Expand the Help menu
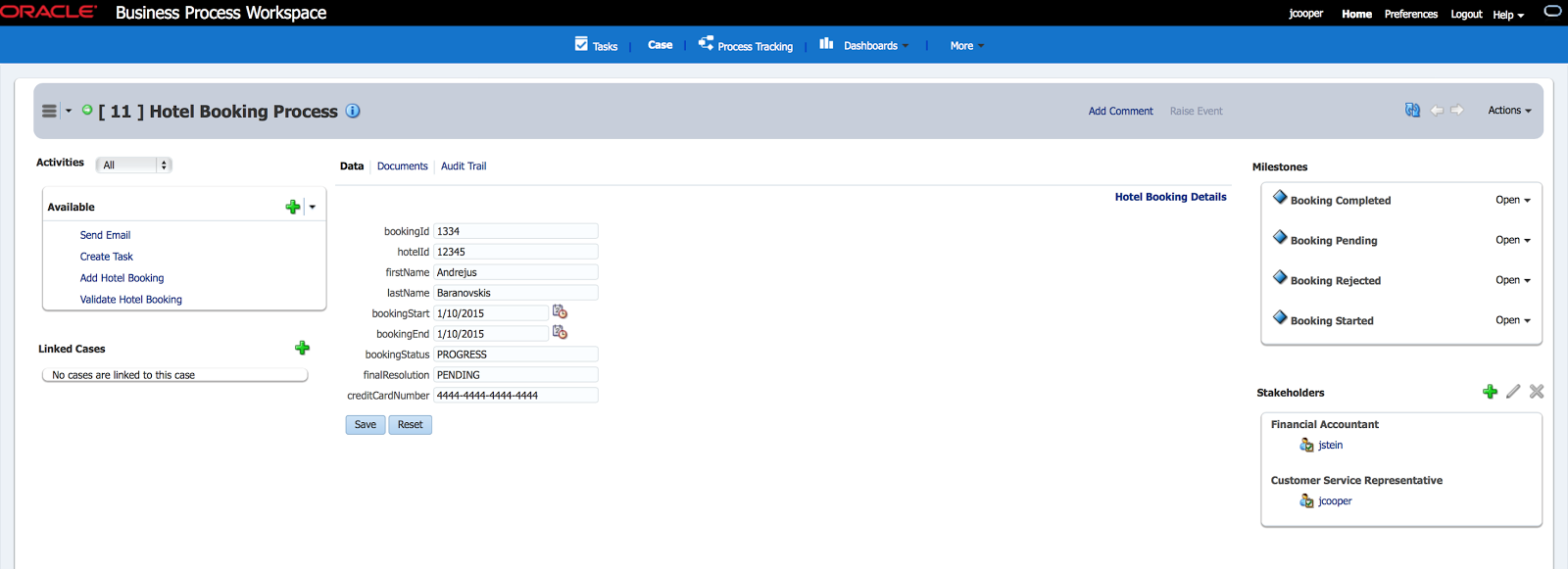 click(1508, 15)
